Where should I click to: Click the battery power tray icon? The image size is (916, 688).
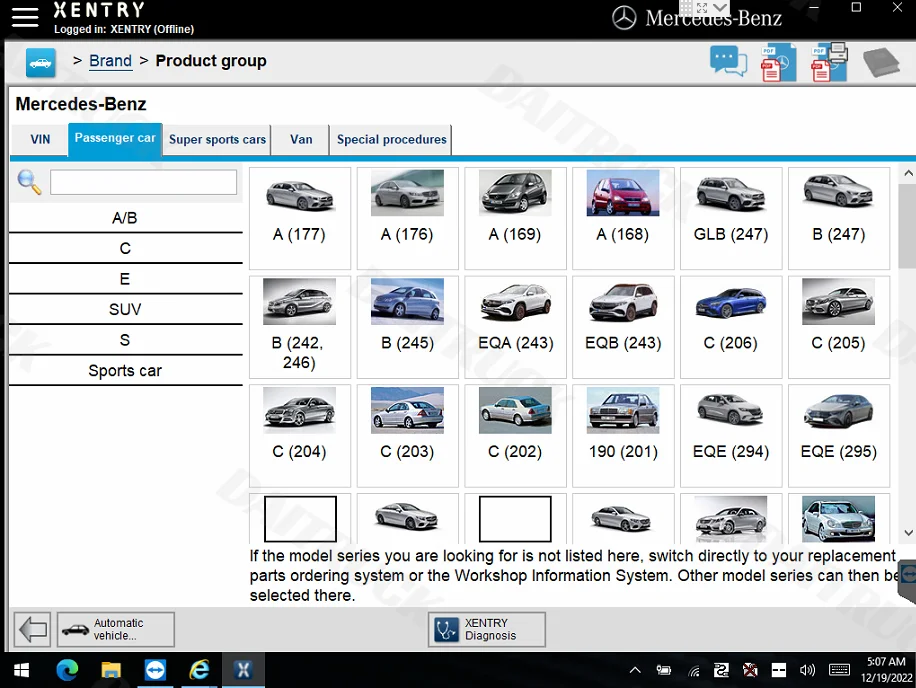point(664,670)
